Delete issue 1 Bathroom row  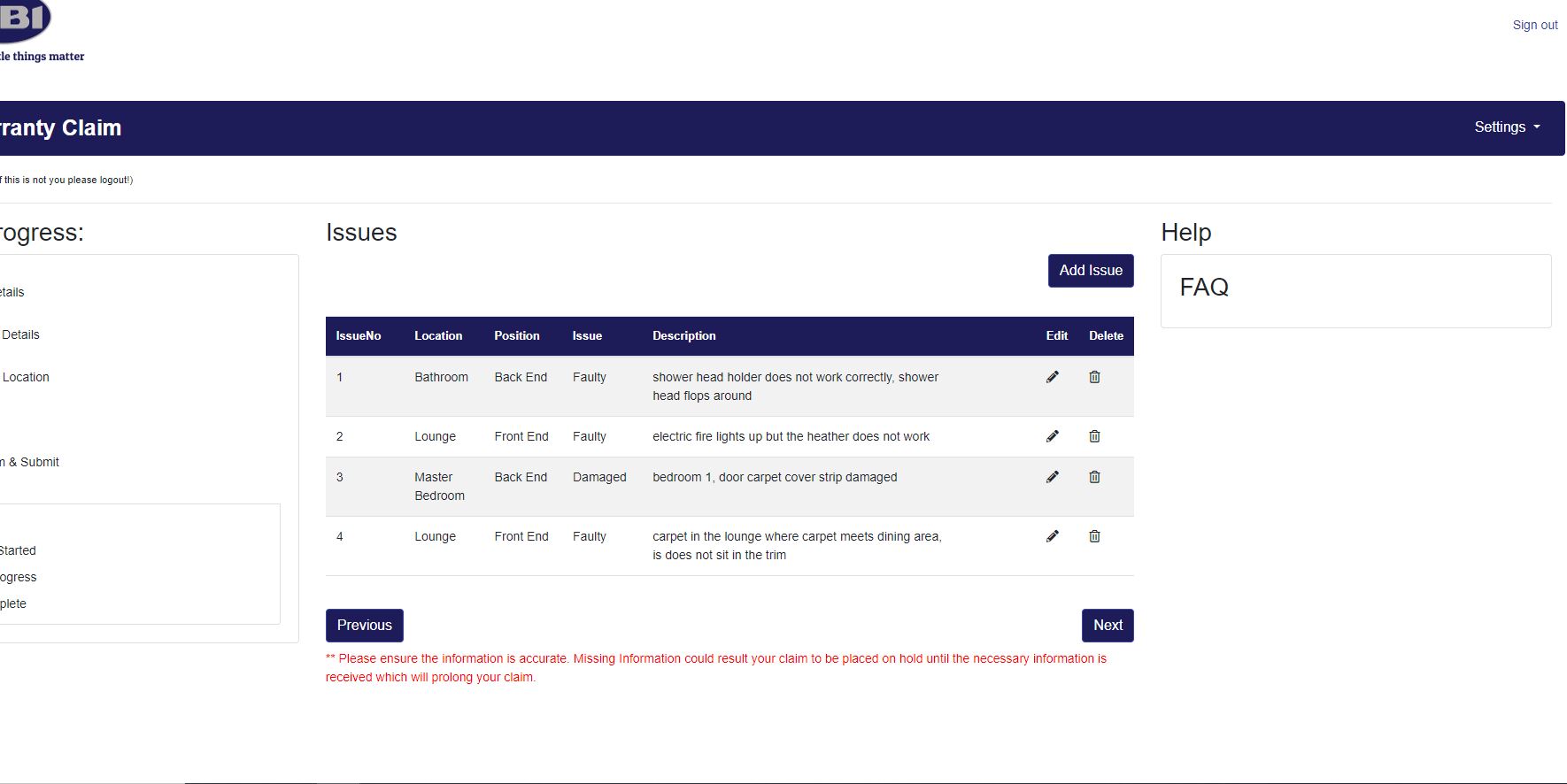click(x=1094, y=377)
